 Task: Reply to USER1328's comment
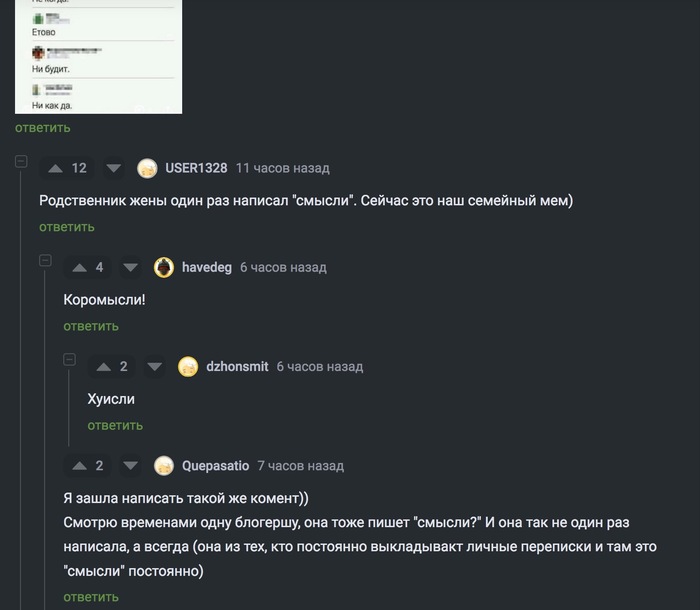click(67, 227)
